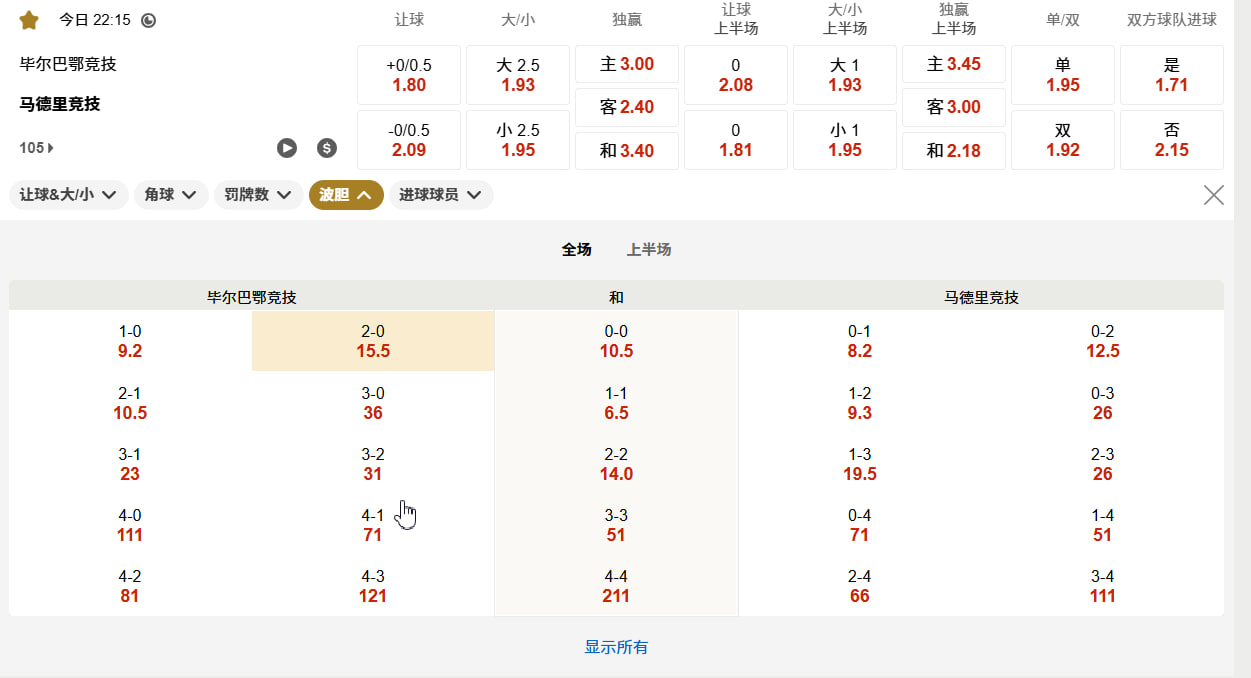Select 单 odds 1.95

(1063, 75)
